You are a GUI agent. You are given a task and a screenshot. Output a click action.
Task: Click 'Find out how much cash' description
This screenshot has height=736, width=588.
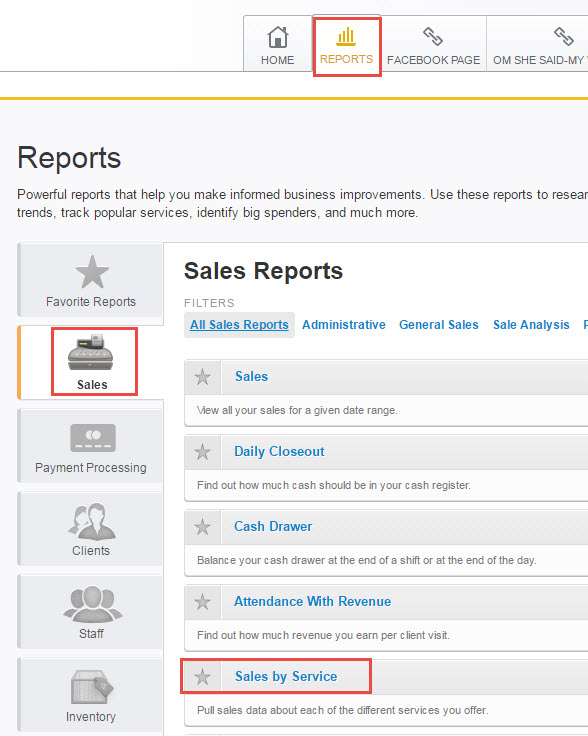[x=334, y=485]
